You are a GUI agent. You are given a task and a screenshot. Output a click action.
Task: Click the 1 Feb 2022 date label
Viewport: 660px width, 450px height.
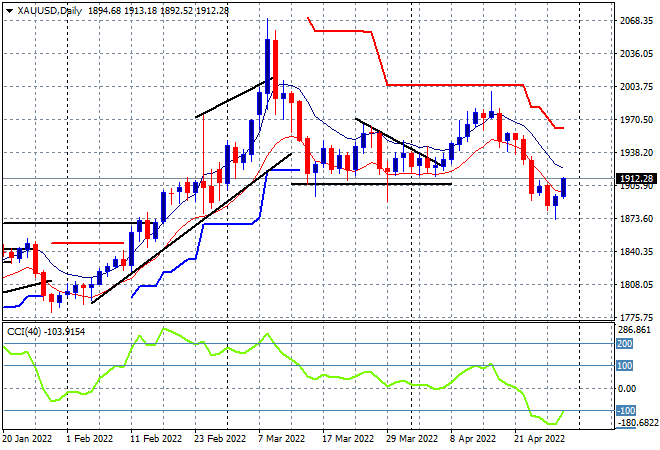89,438
